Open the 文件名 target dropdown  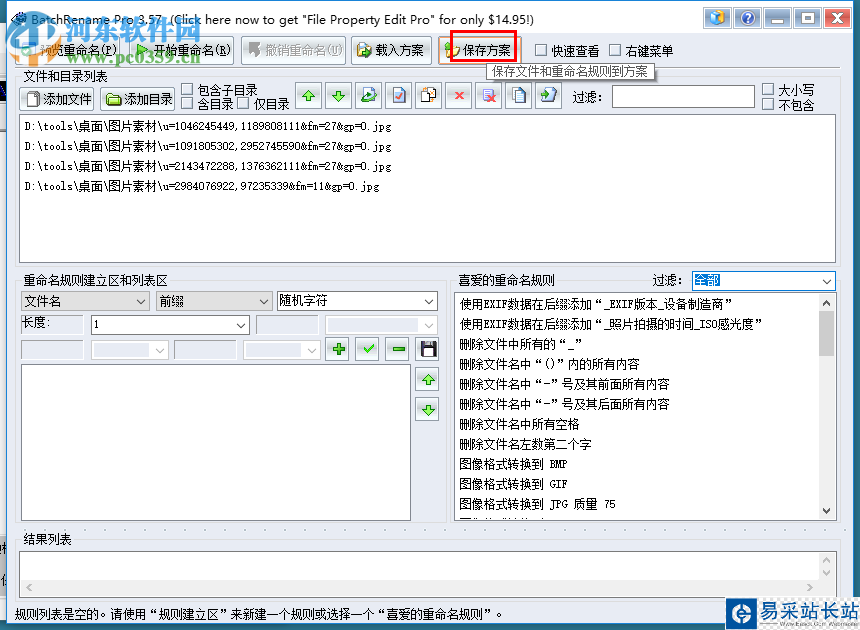tap(85, 301)
